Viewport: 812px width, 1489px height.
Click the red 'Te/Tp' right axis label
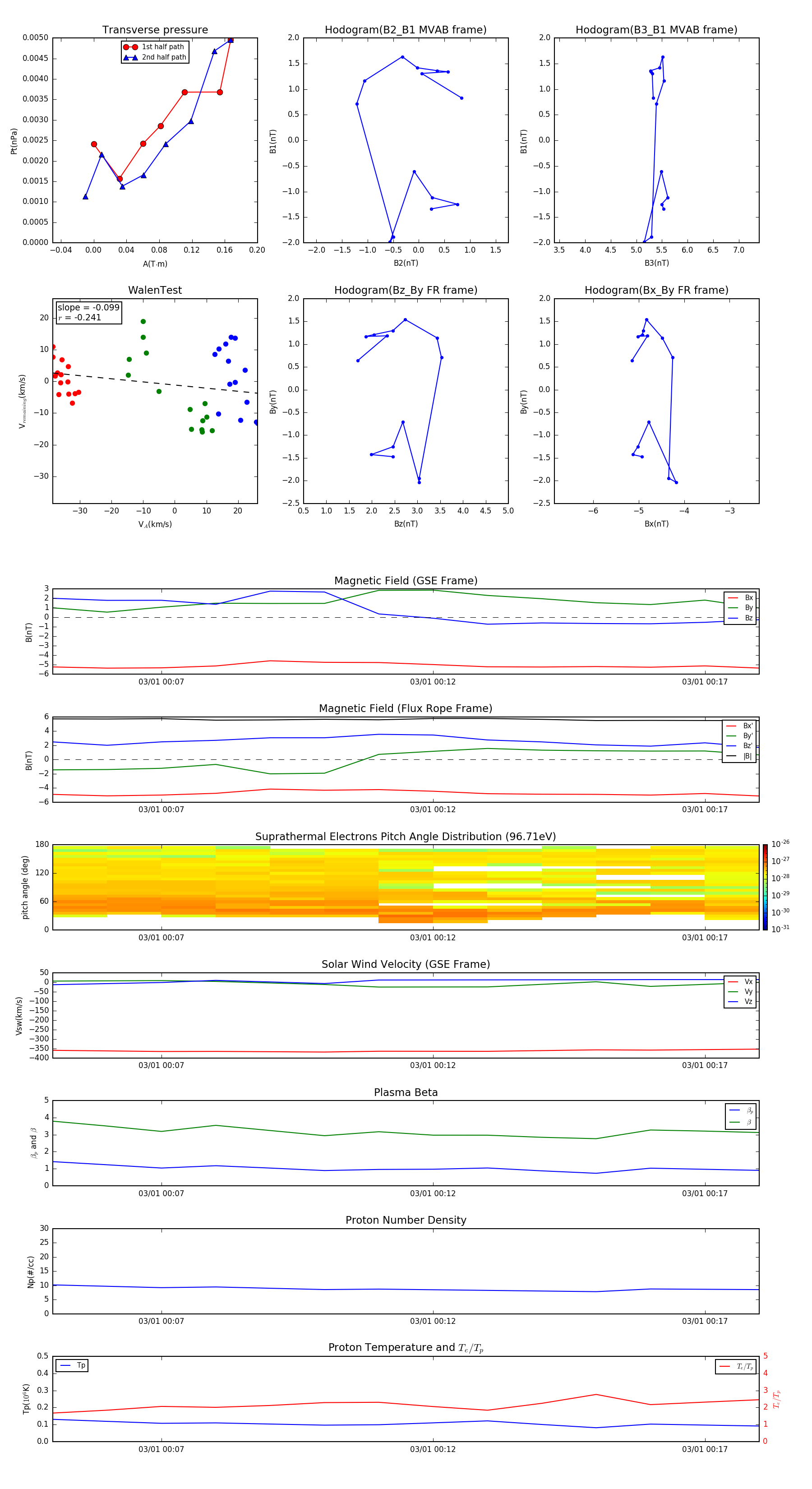pyautogui.click(x=777, y=1399)
